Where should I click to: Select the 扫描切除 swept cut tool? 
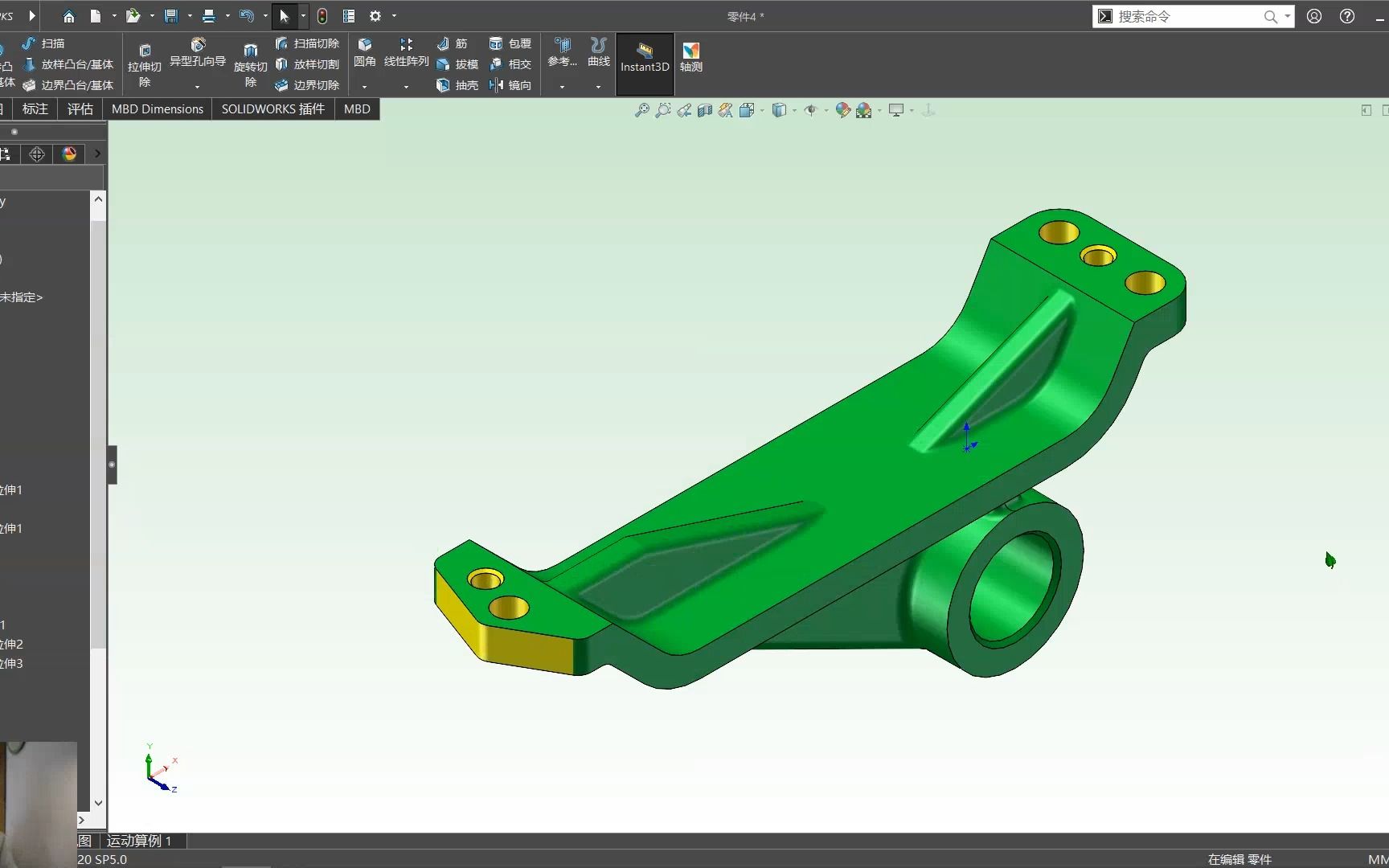pyautogui.click(x=307, y=43)
